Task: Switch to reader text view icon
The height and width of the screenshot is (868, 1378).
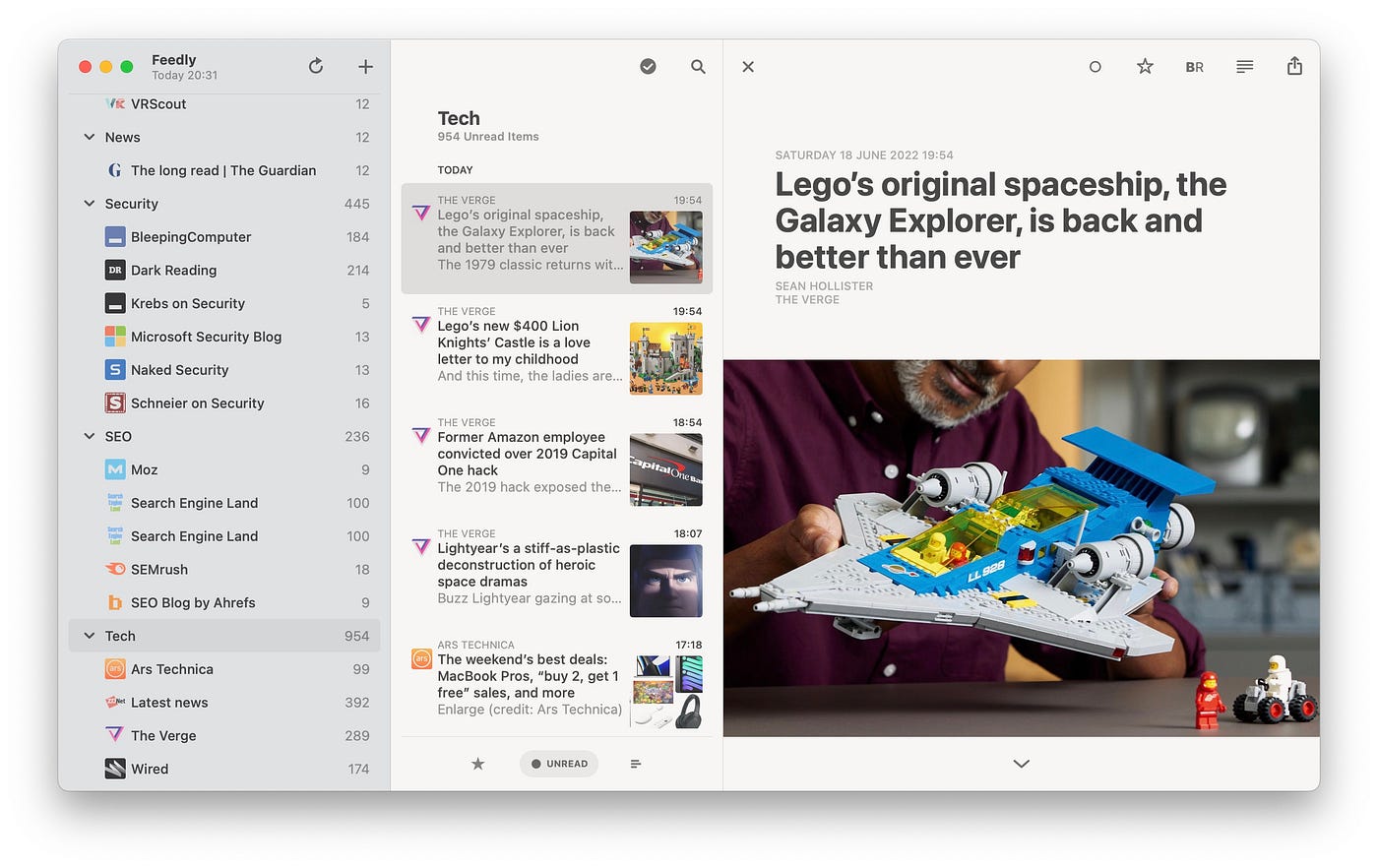Action: (x=1245, y=66)
